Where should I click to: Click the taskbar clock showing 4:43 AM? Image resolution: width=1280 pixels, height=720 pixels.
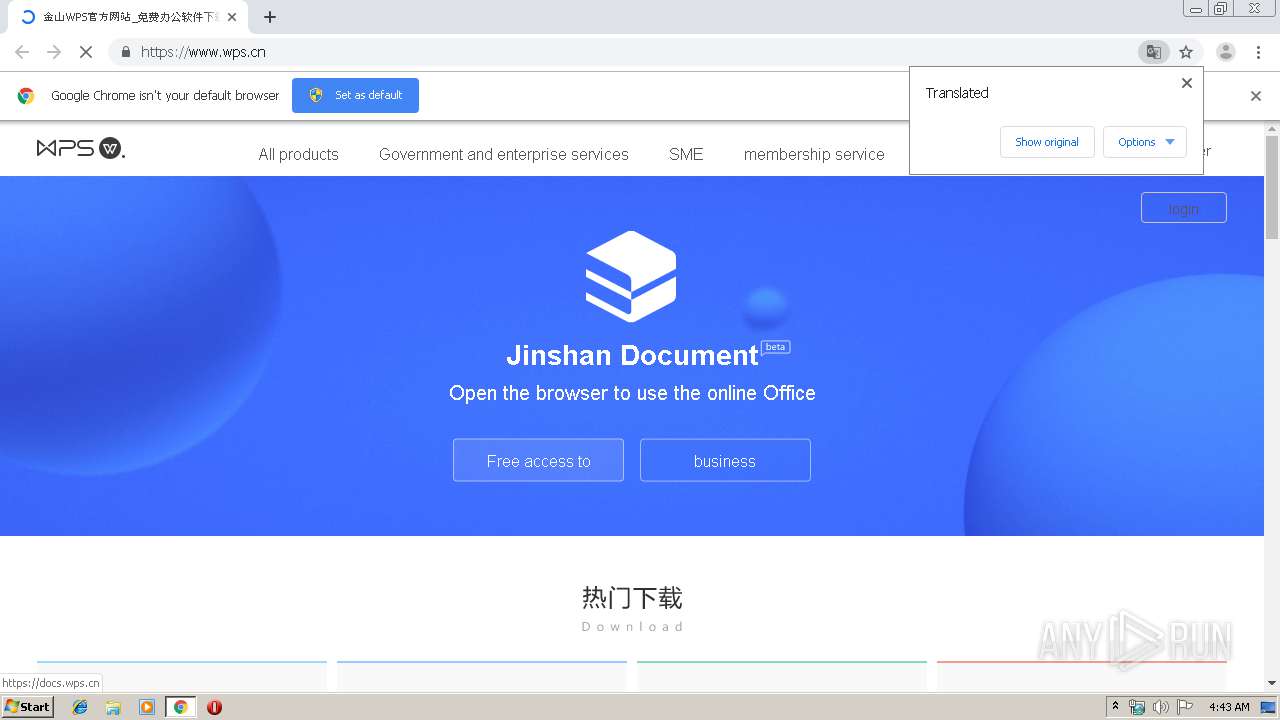(1229, 707)
